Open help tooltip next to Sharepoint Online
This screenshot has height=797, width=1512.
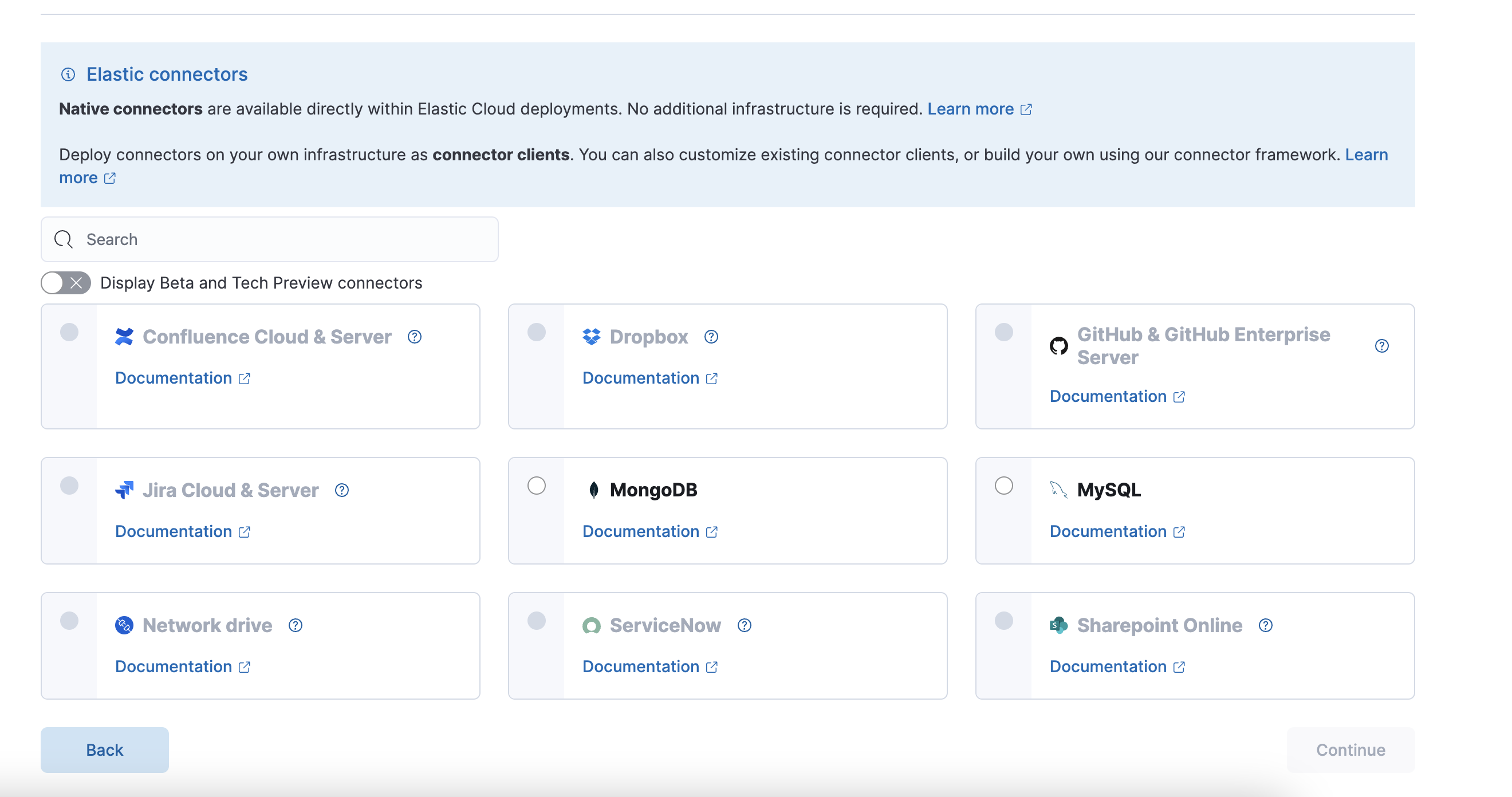tap(1266, 625)
